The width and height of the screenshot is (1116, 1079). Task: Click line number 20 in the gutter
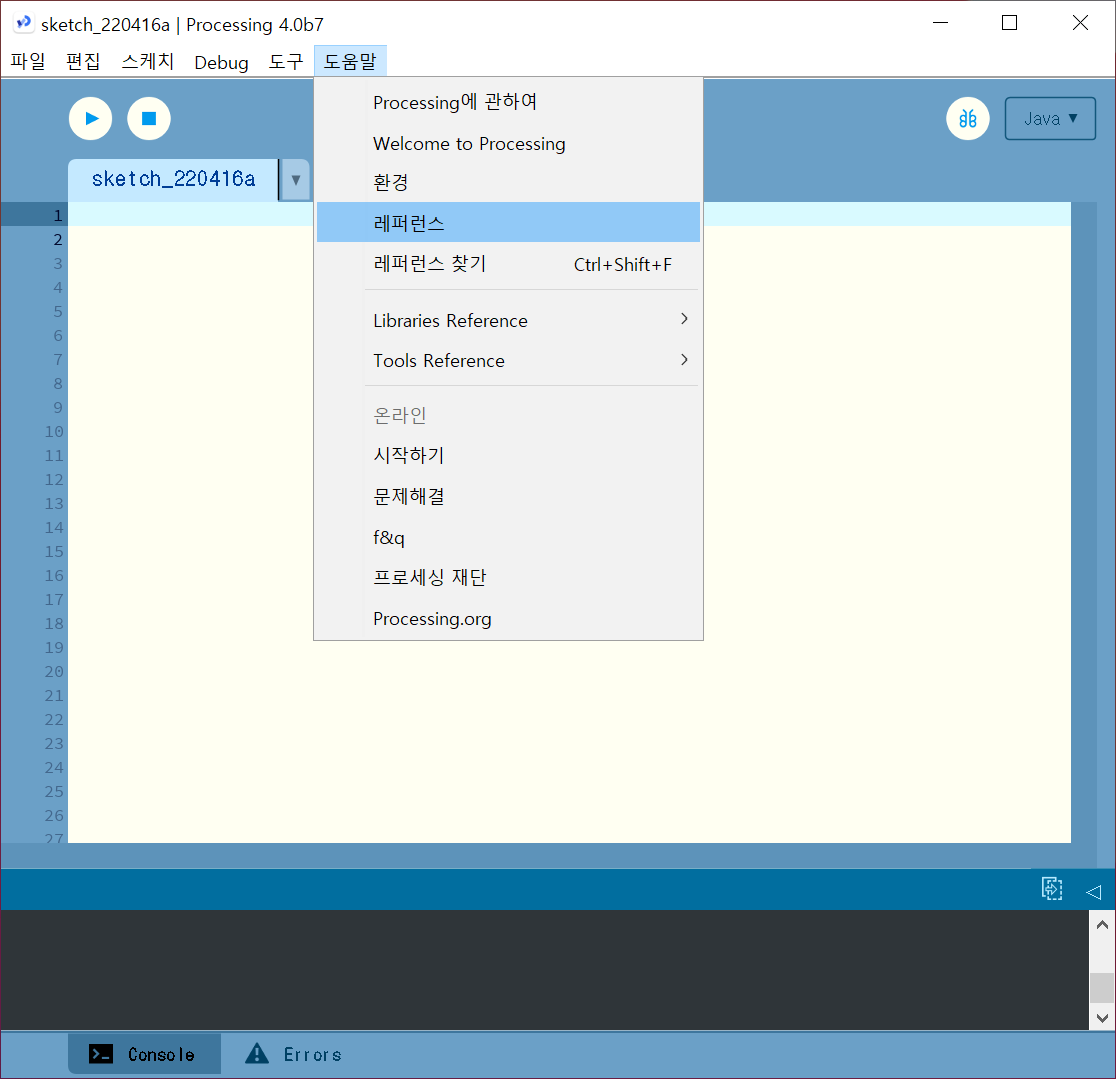point(54,671)
